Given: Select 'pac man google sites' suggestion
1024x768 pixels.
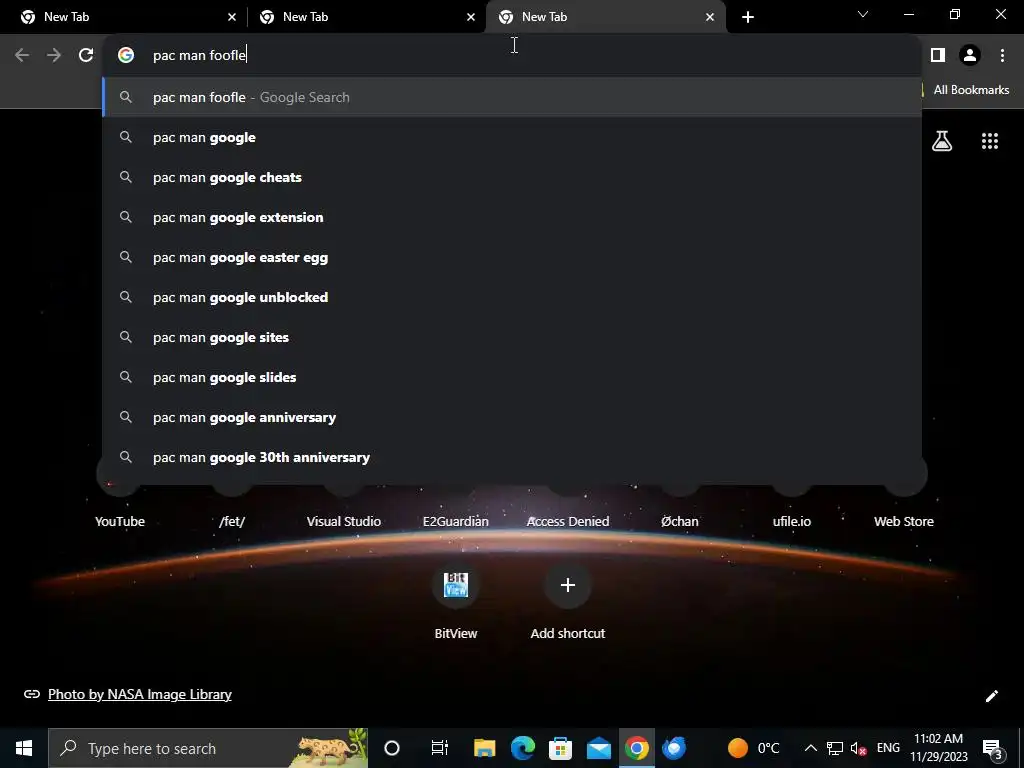Looking at the screenshot, I should click(512, 338).
